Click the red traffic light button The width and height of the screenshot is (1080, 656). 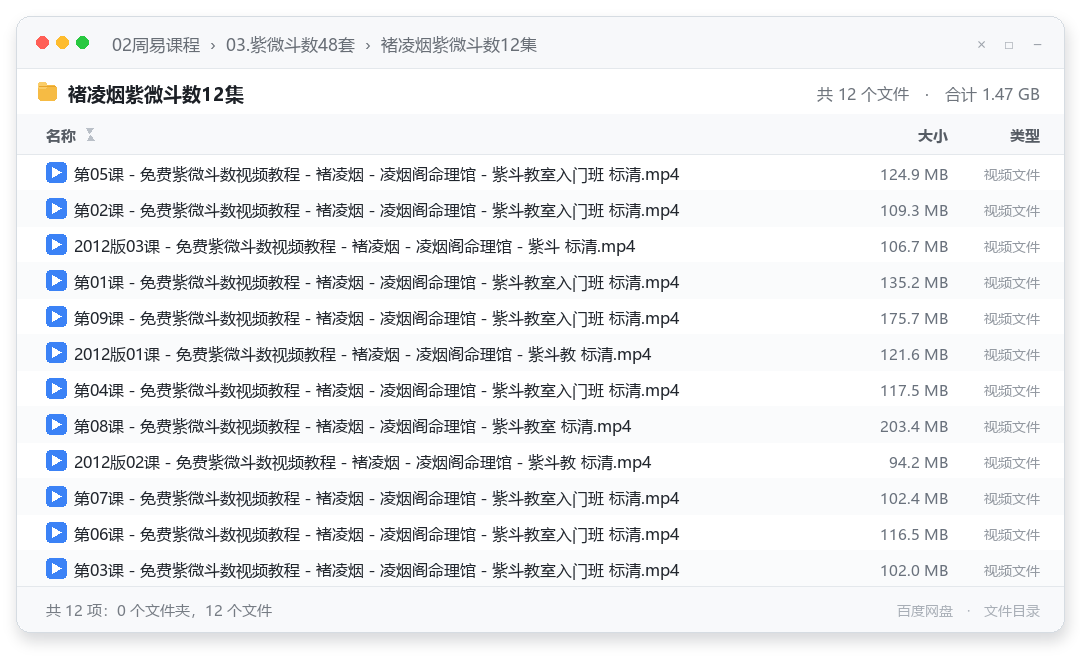pyautogui.click(x=43, y=43)
